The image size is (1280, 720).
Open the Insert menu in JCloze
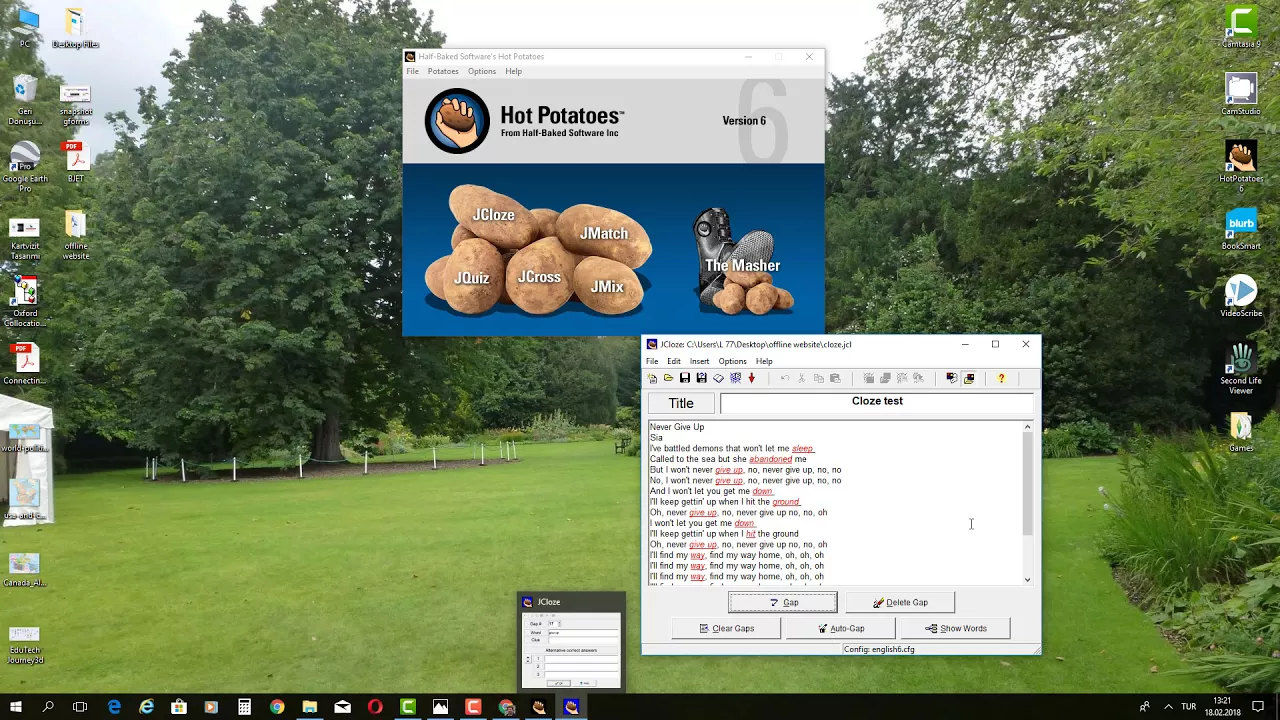699,361
